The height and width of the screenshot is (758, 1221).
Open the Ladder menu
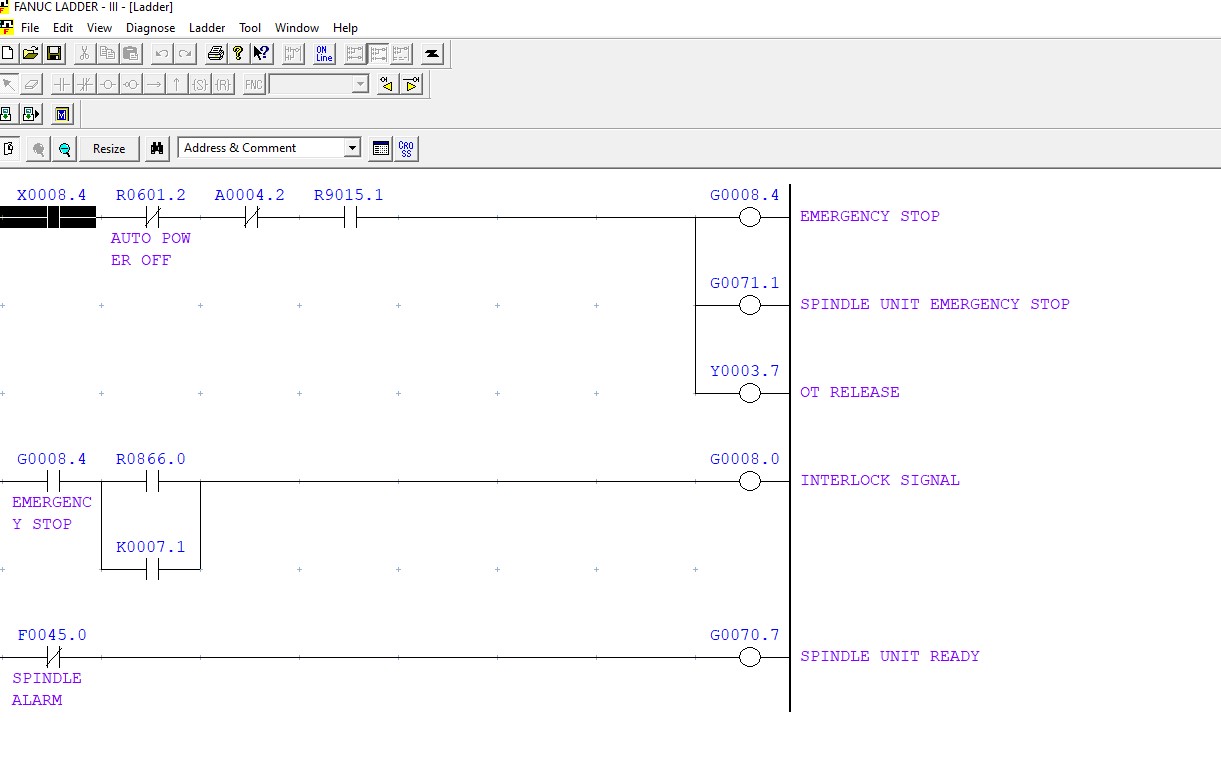coord(207,28)
